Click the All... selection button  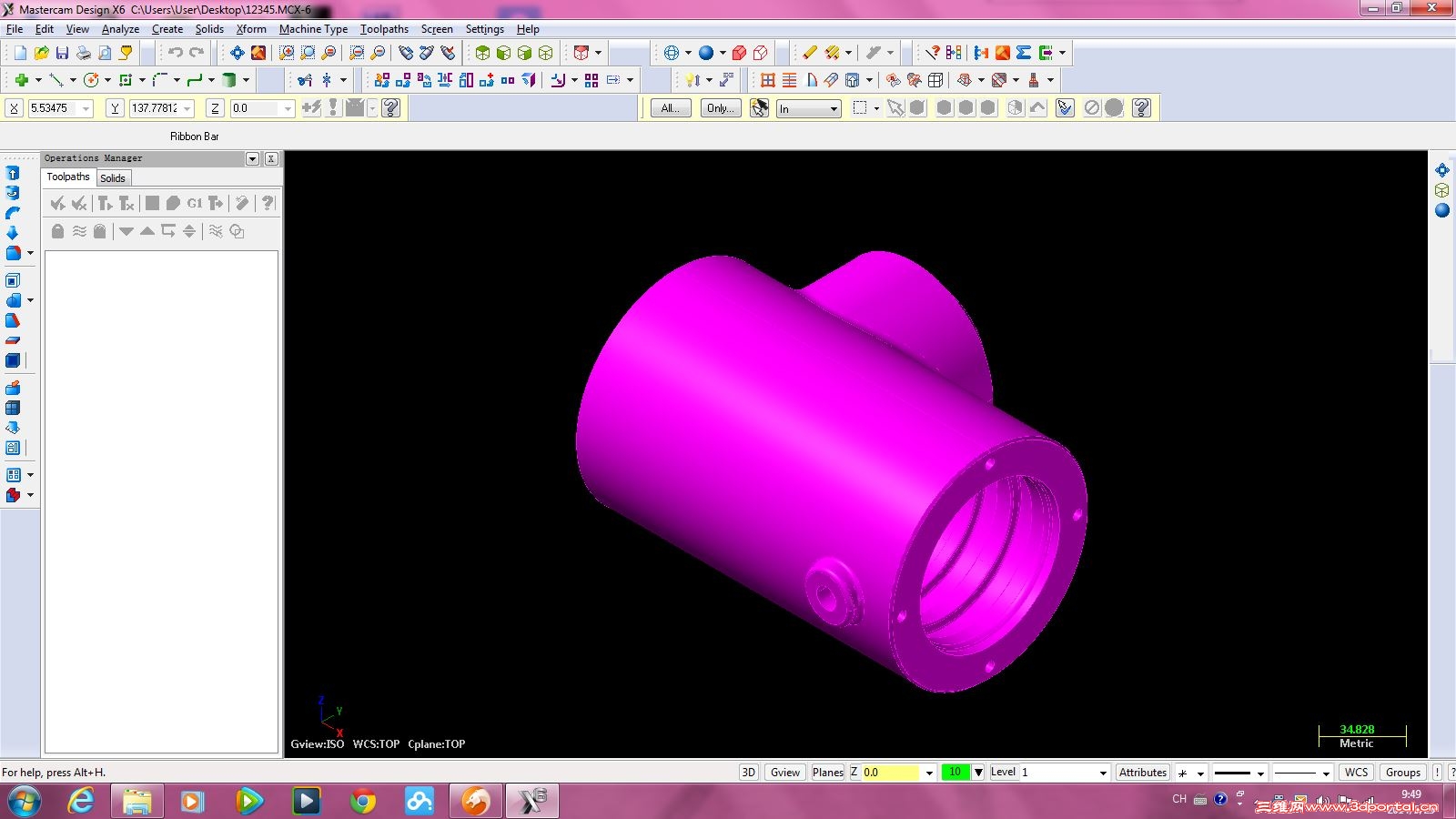(671, 108)
